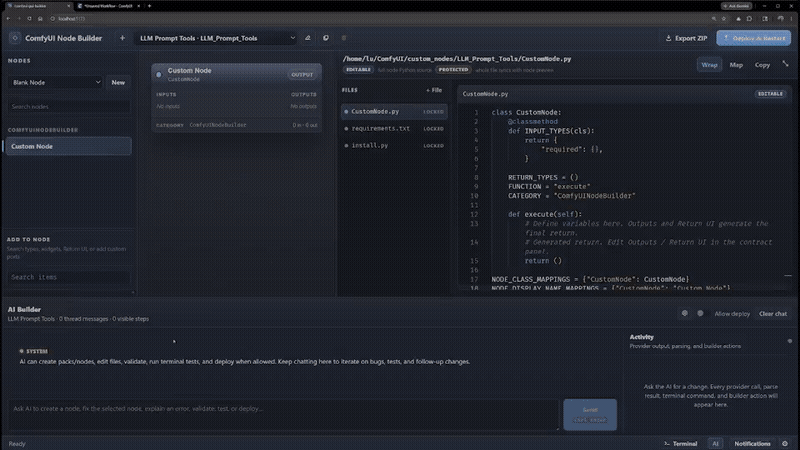Open the Terminal panel tab
The image size is (800, 450).
681,444
